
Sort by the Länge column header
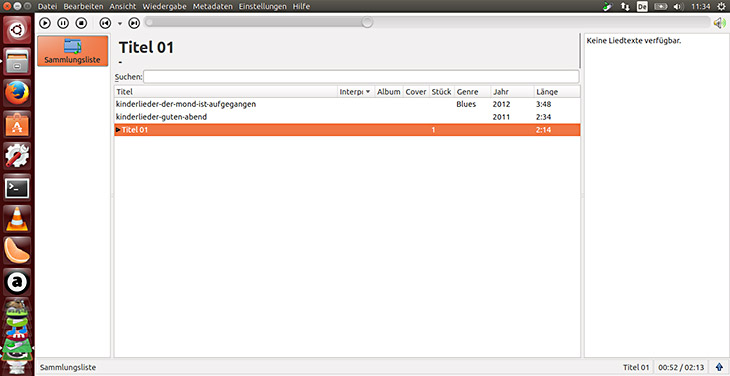(x=557, y=92)
